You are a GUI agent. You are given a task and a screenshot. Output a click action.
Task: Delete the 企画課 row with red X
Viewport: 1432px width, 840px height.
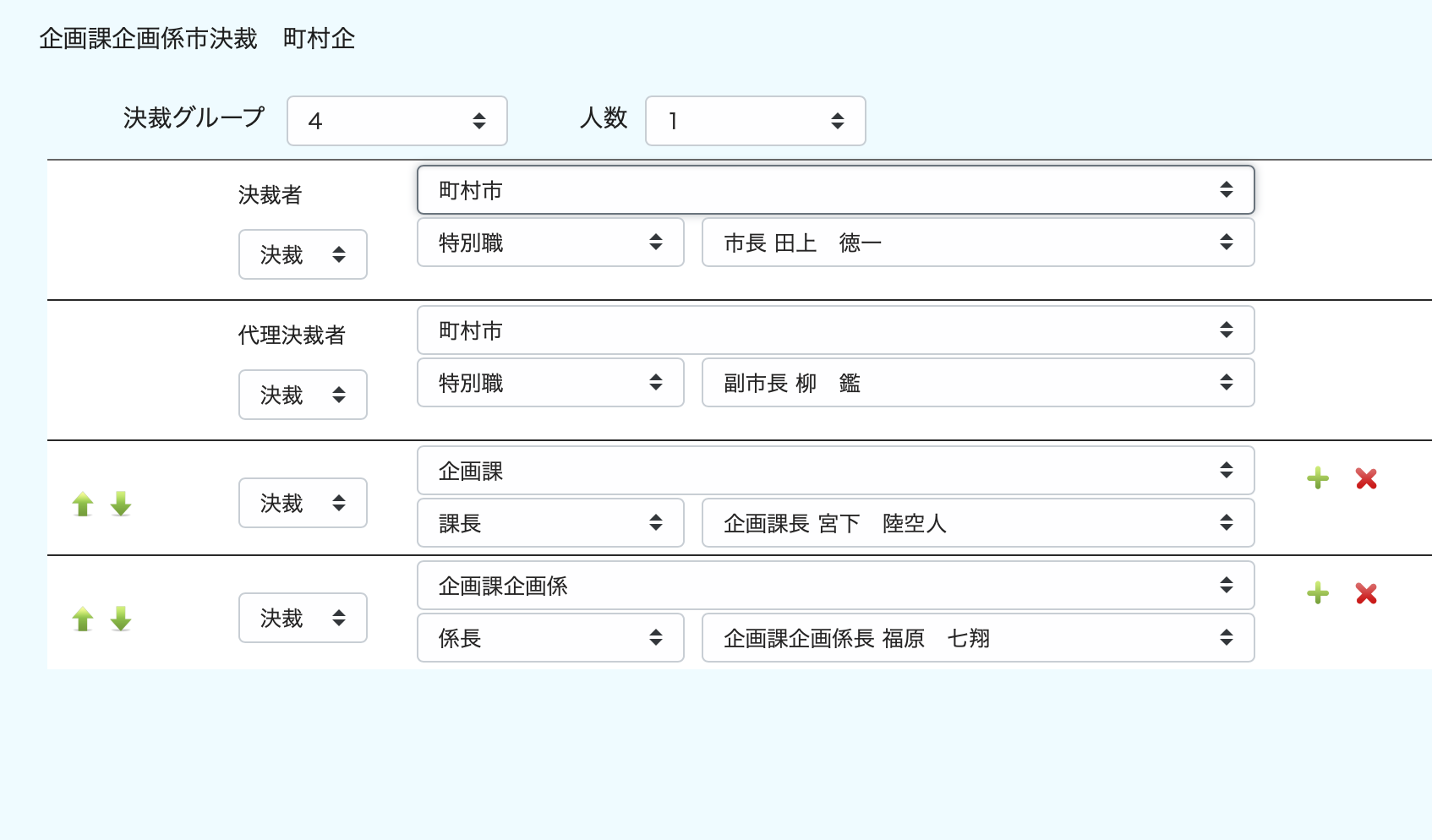(x=1366, y=479)
